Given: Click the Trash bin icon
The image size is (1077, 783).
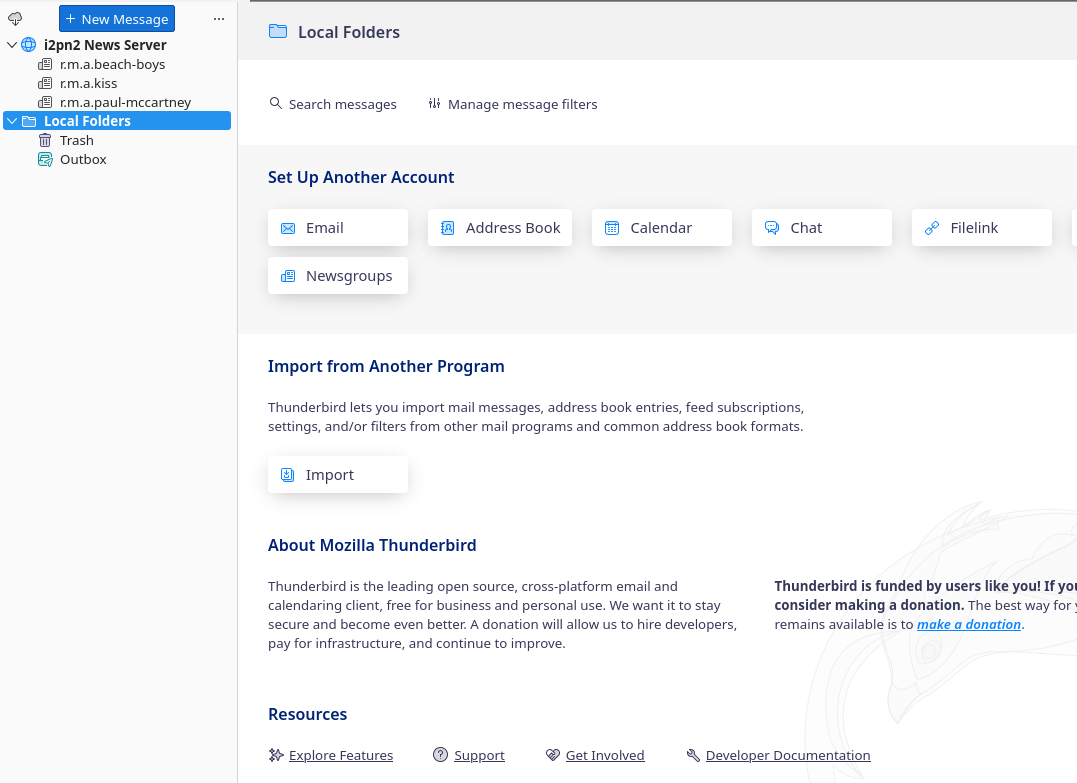Looking at the screenshot, I should (x=45, y=140).
